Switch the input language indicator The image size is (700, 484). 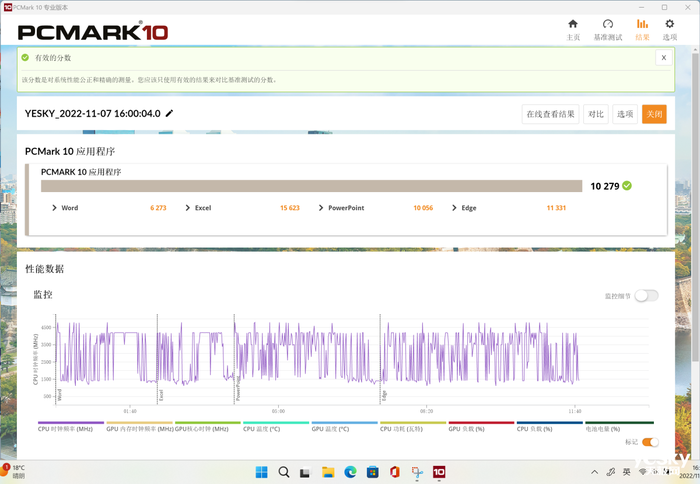point(626,472)
